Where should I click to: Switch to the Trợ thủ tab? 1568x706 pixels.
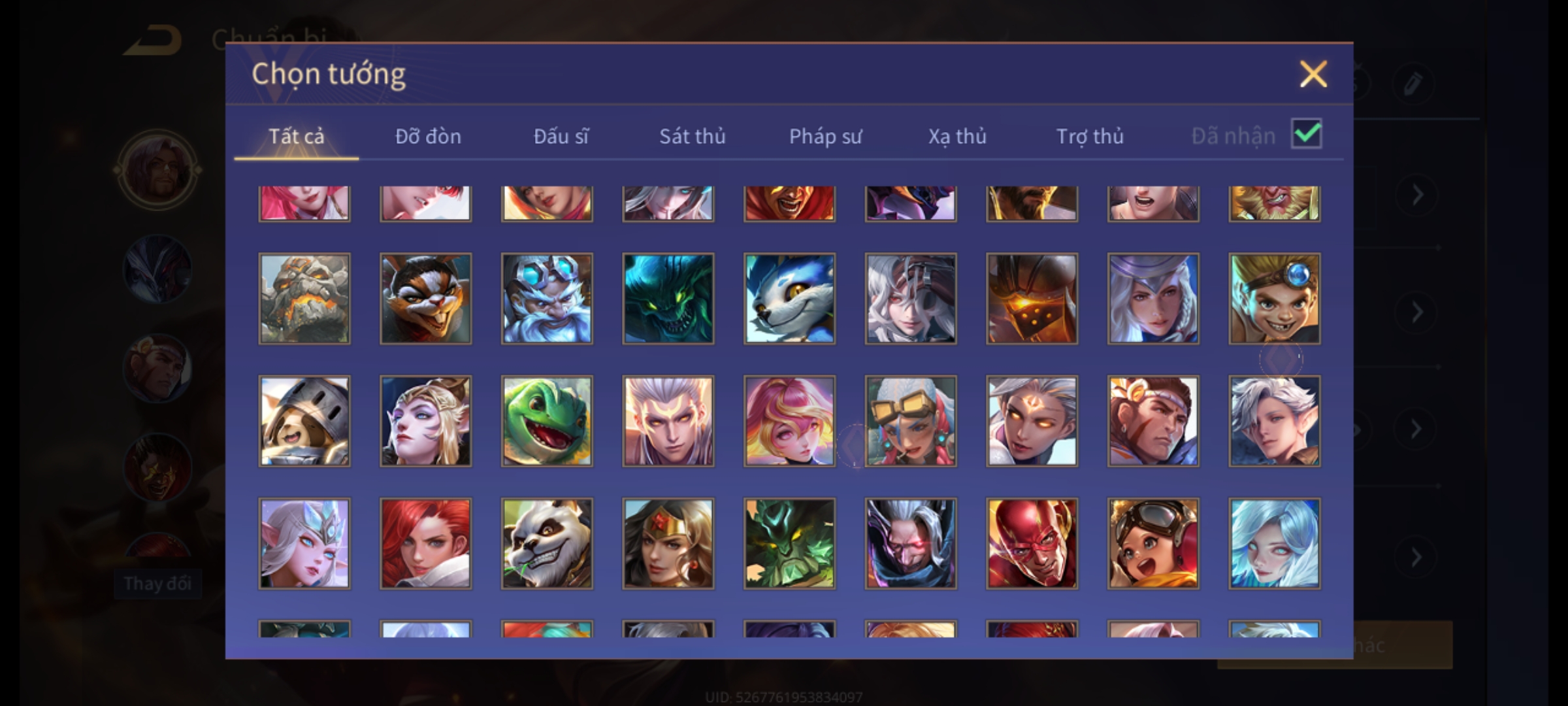pyautogui.click(x=1090, y=136)
